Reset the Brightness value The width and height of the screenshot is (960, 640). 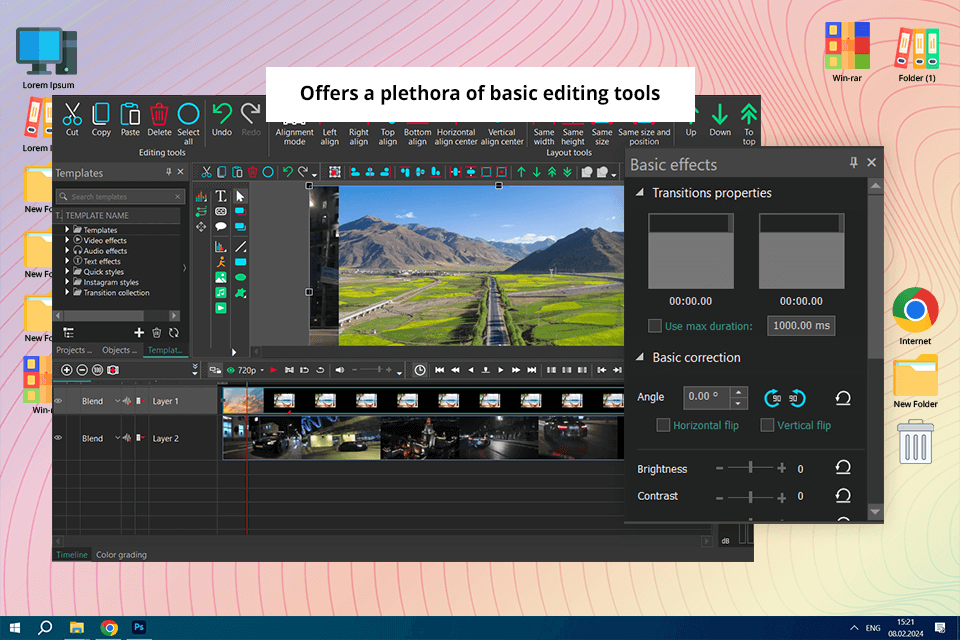pos(843,468)
